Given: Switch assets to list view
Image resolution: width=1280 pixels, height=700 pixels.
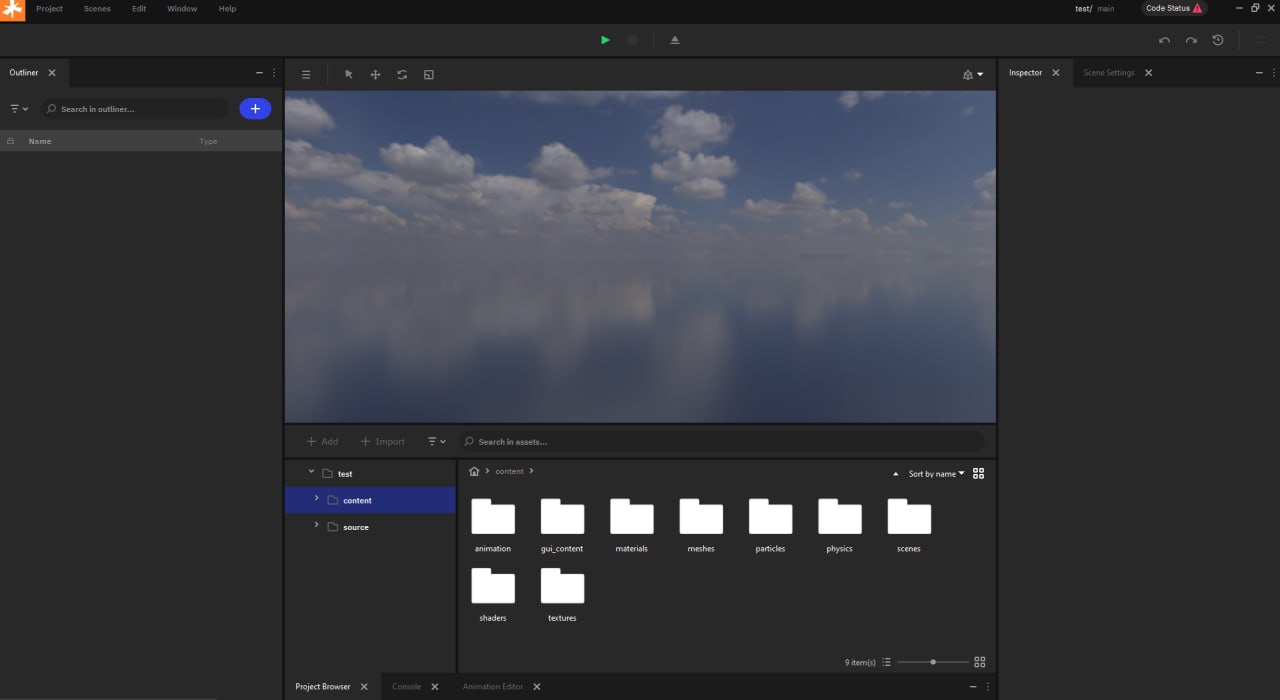Looking at the screenshot, I should click(886, 662).
